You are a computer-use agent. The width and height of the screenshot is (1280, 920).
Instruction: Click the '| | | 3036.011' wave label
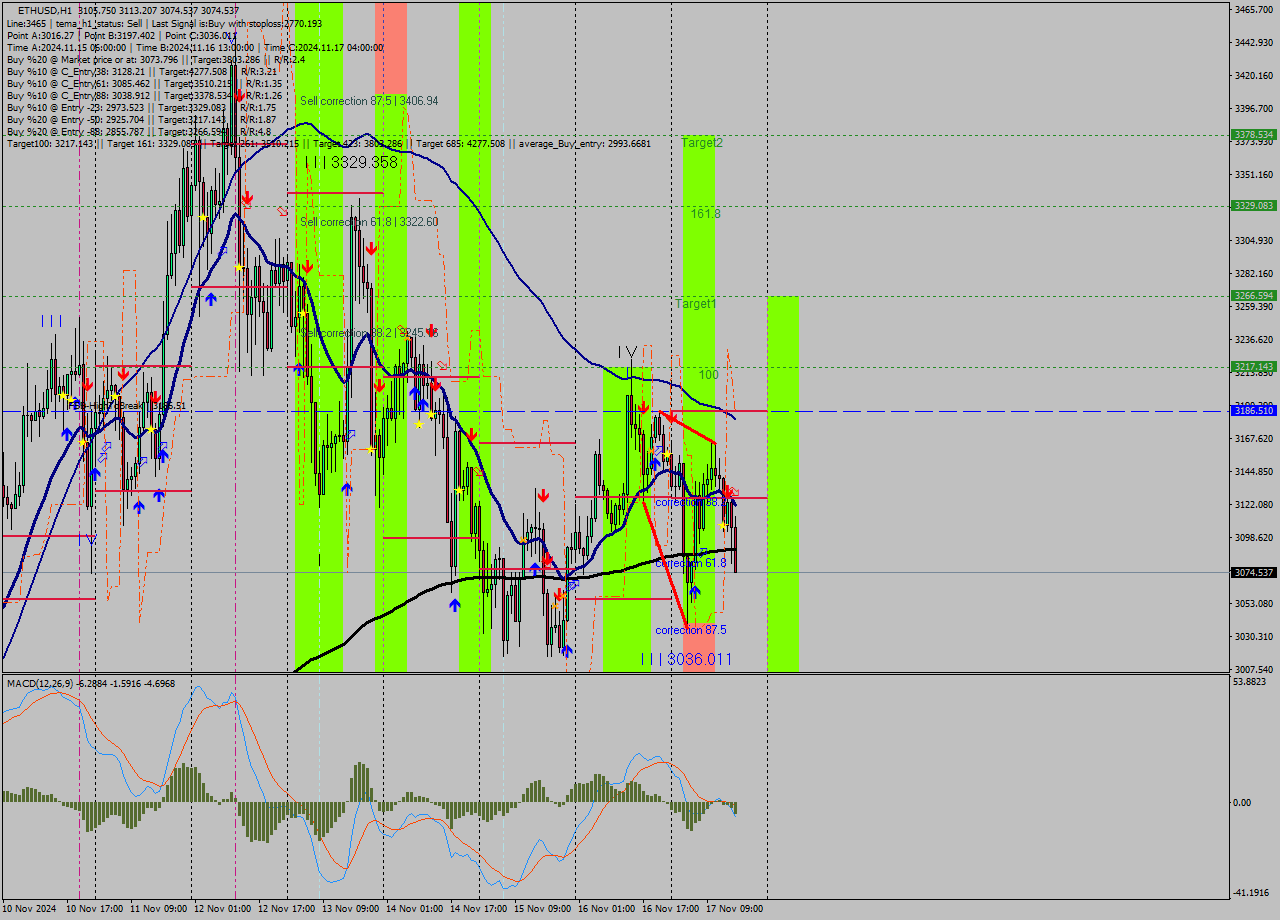[x=686, y=660]
